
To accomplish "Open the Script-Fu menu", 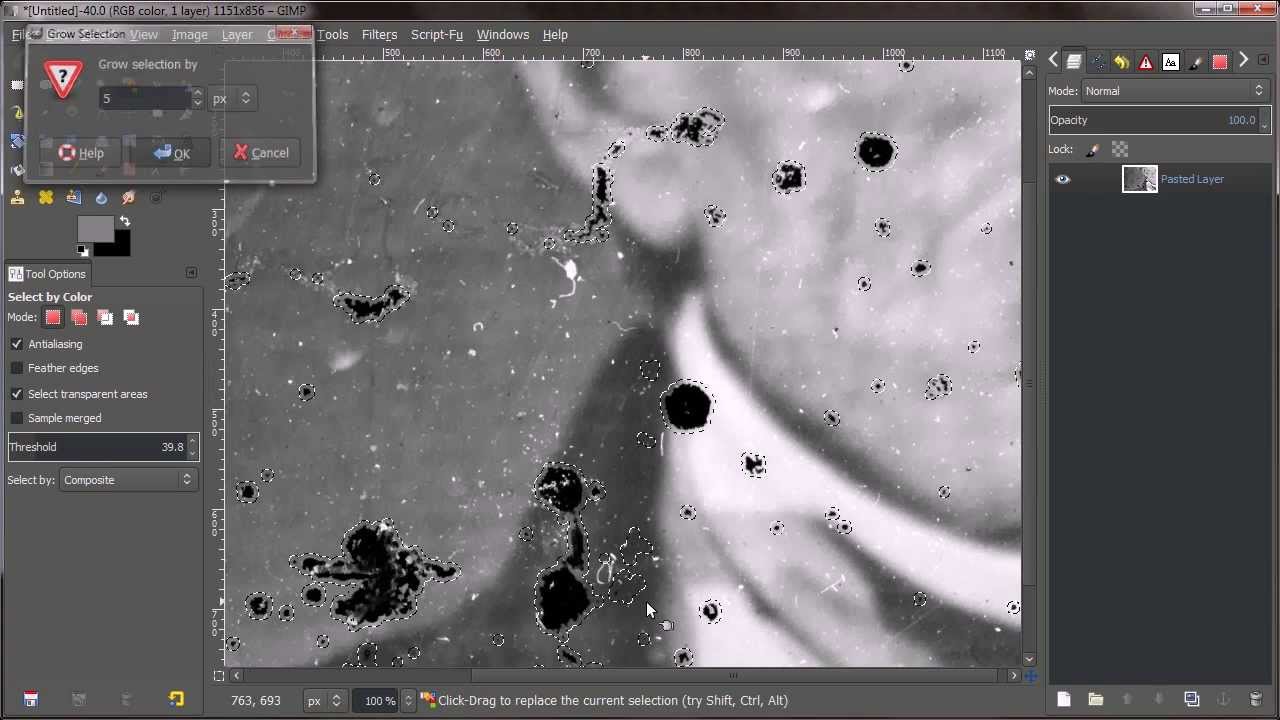I will [437, 34].
